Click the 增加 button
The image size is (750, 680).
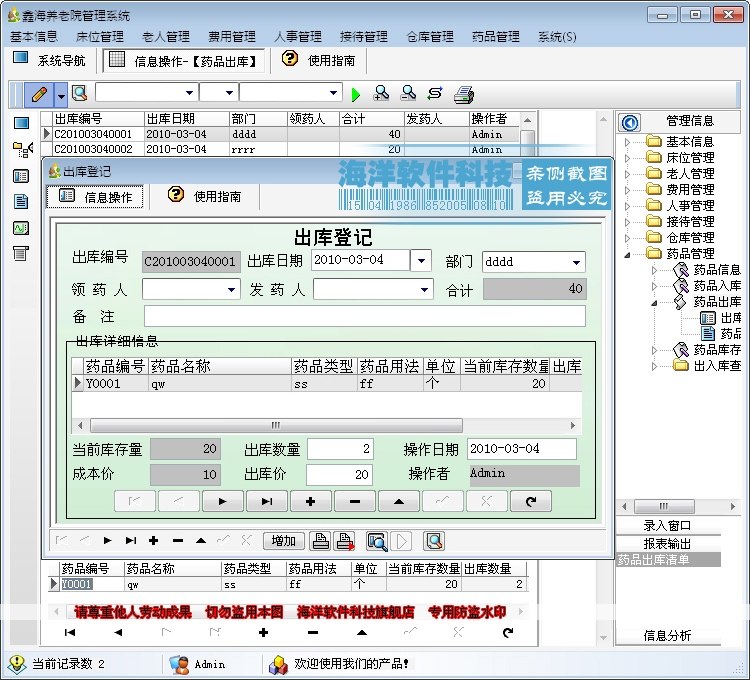[284, 541]
